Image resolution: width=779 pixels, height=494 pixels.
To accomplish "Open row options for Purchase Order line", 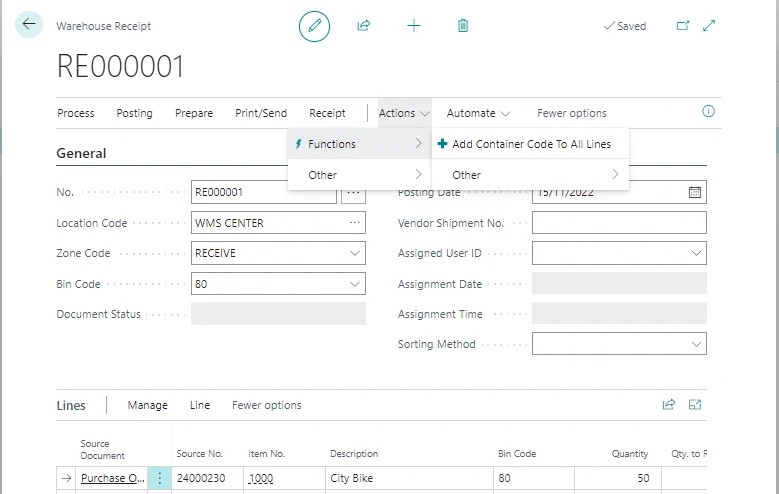I will (159, 478).
